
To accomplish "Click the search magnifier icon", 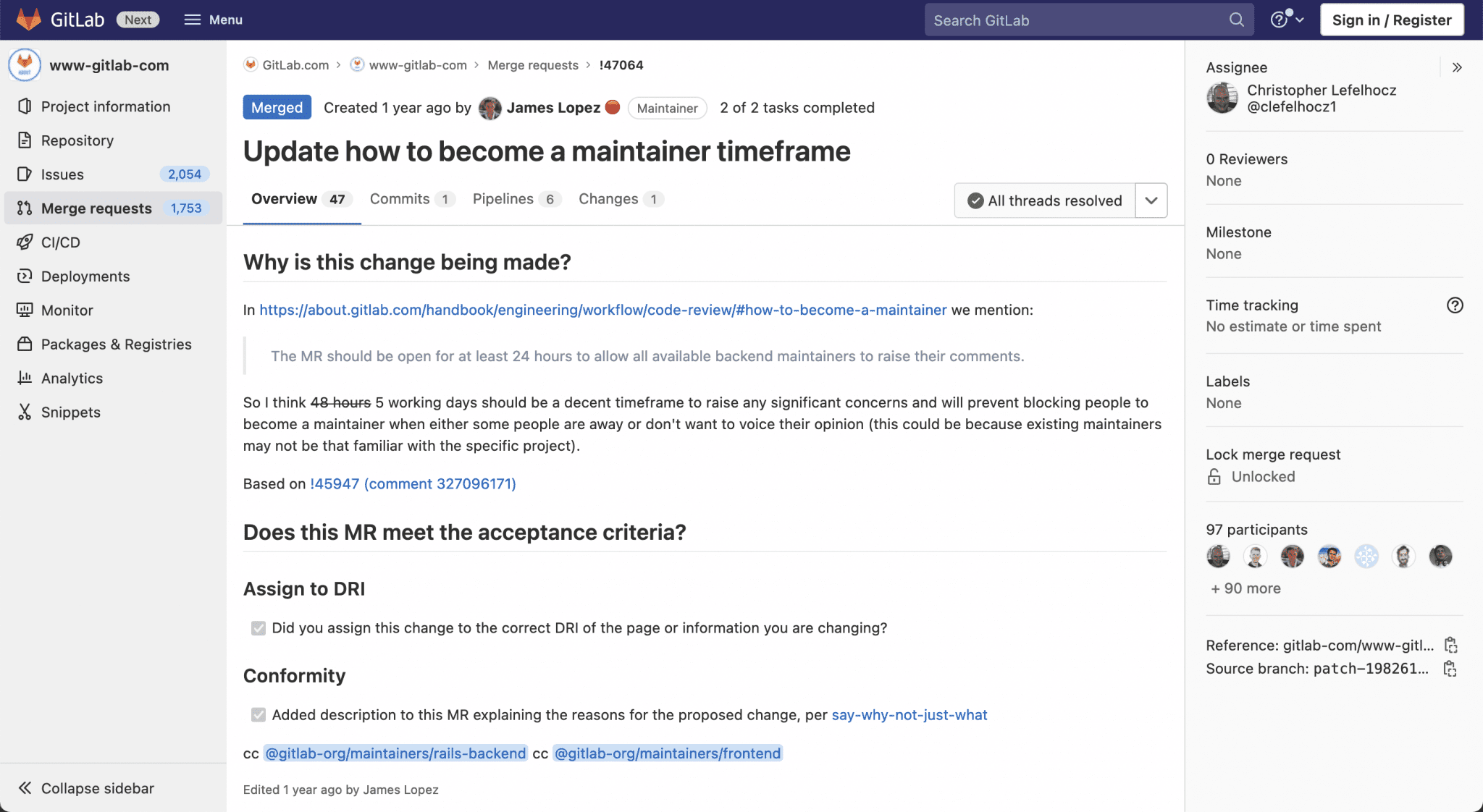I will pos(1237,20).
